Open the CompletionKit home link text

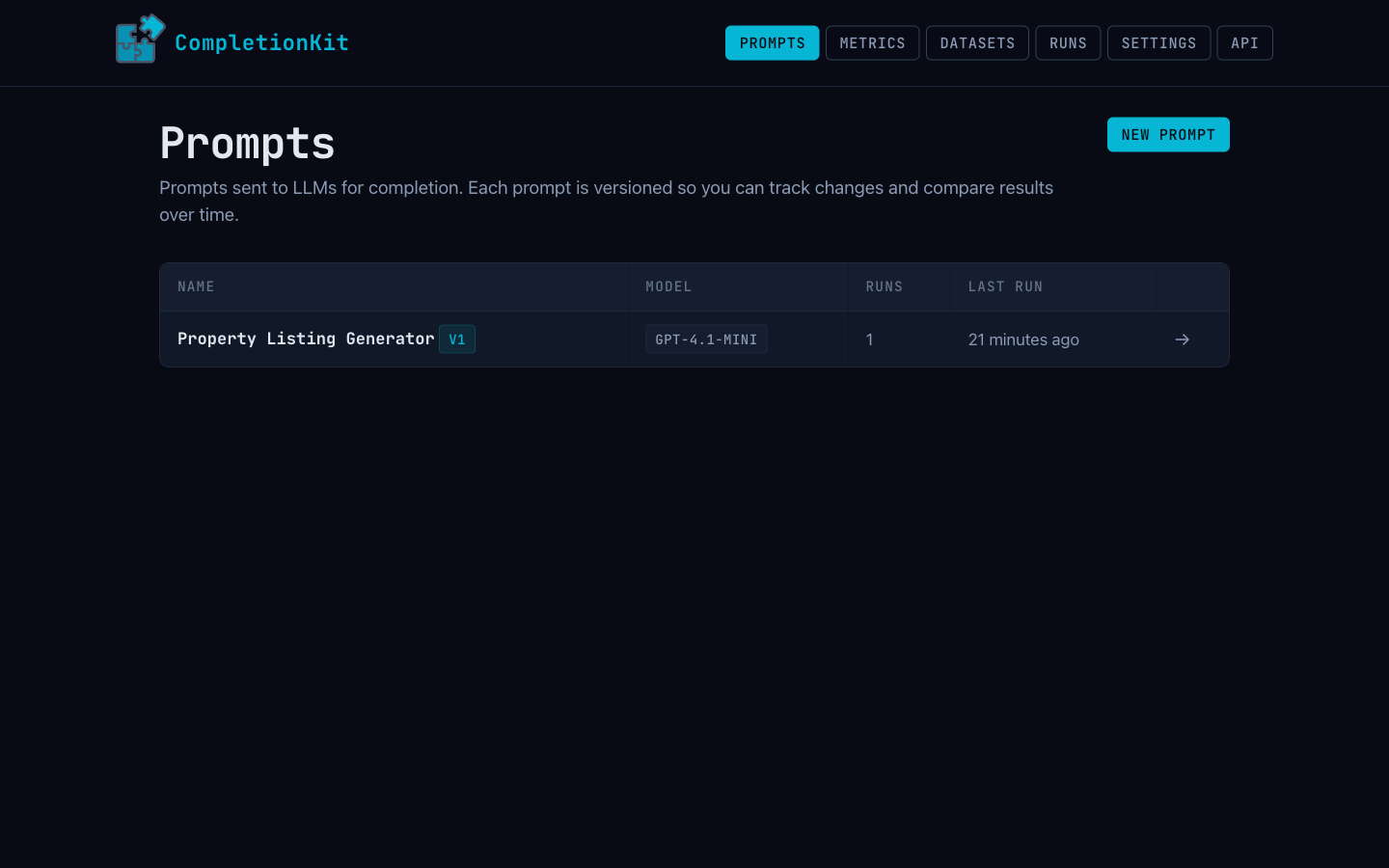coord(261,42)
